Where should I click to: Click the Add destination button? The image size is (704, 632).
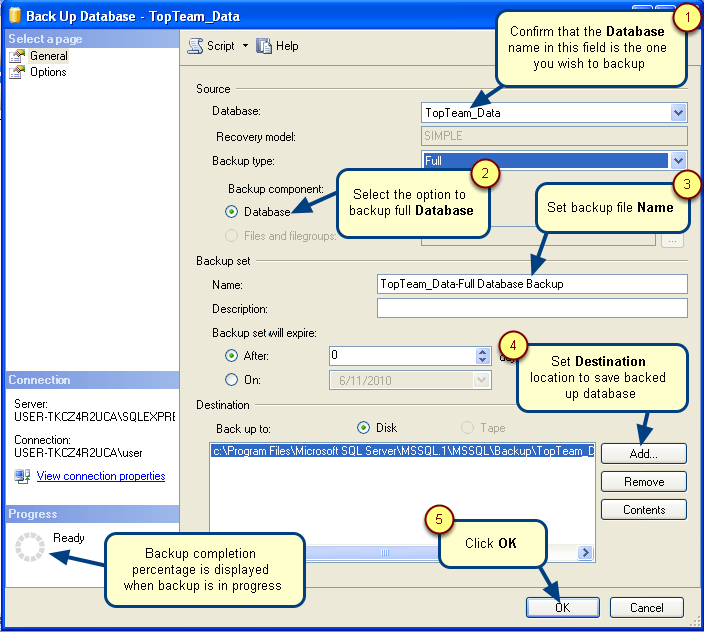(643, 454)
